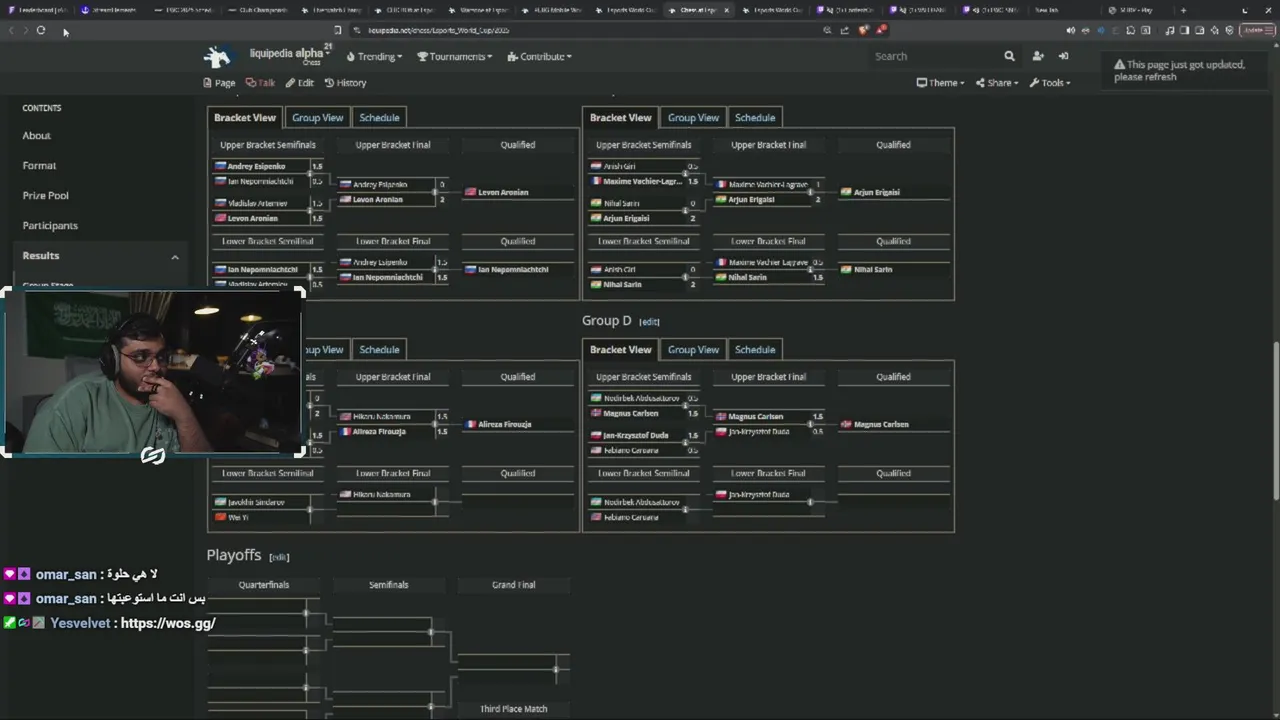
Task: Click match info icon for Esipenko vs Nepomniachtchi
Action: [310, 174]
